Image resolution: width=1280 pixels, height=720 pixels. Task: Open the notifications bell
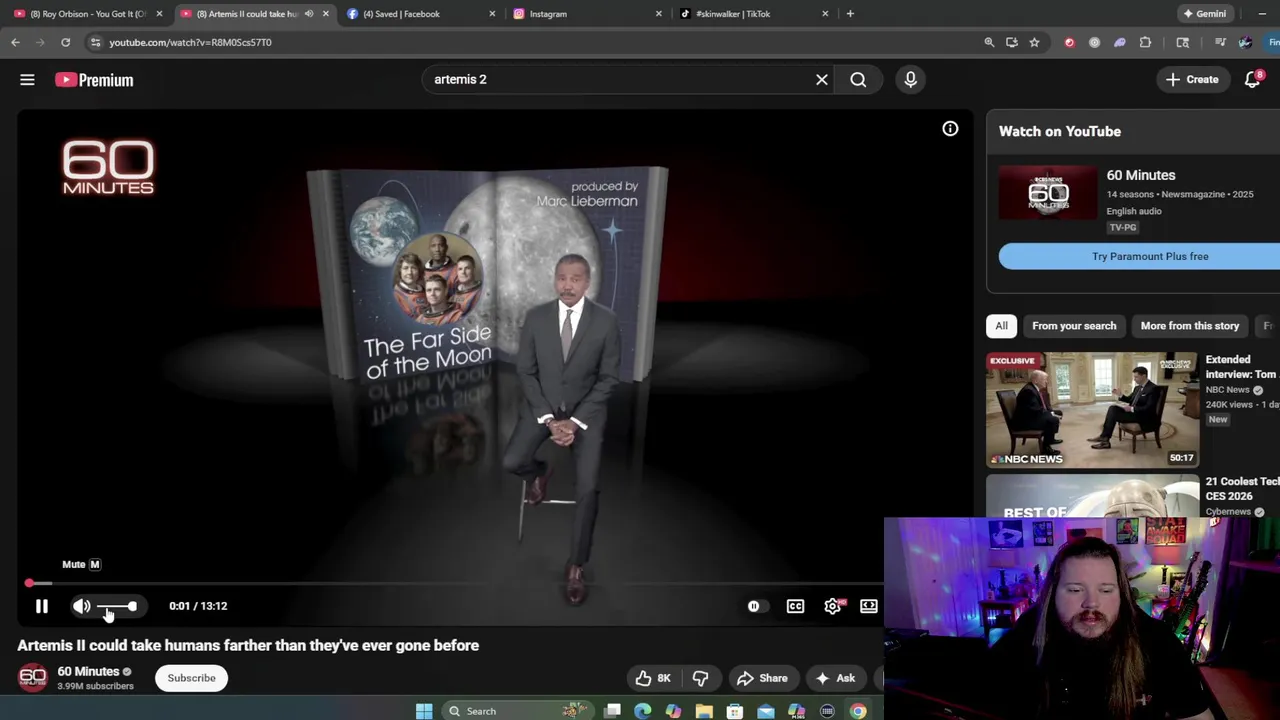point(1252,79)
